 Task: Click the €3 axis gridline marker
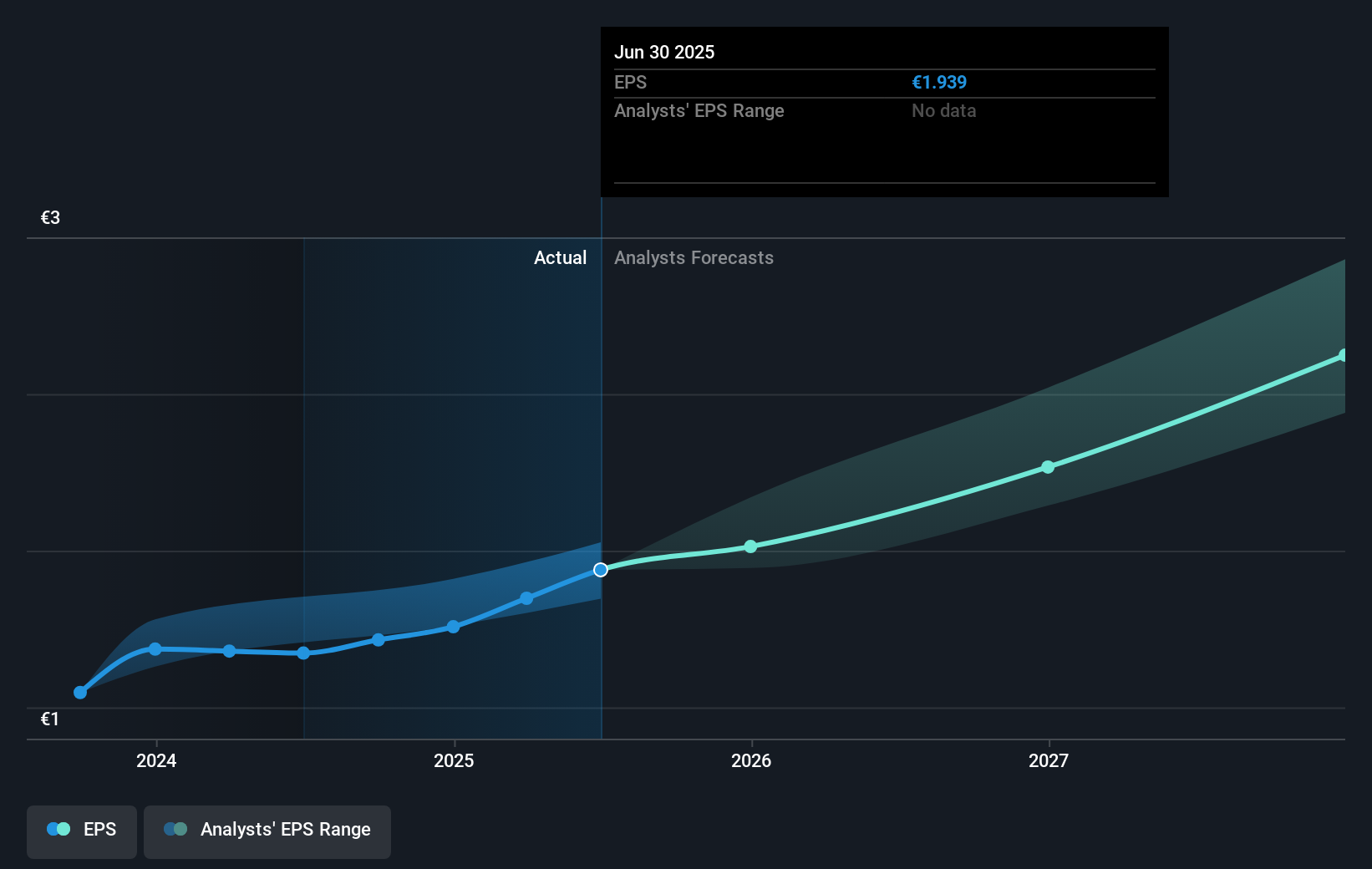click(49, 217)
